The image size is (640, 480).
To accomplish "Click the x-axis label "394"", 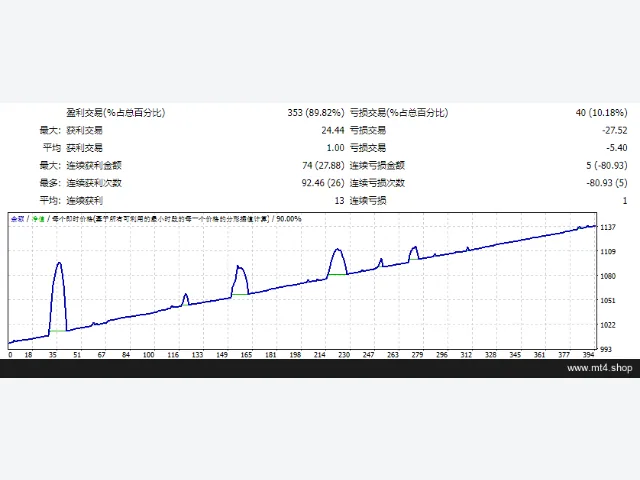I will [589, 355].
